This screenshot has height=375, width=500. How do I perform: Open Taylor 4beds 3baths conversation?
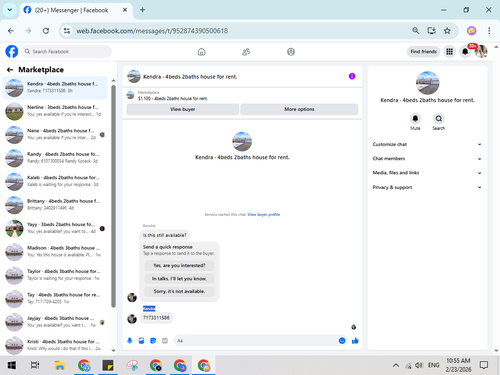[55, 275]
